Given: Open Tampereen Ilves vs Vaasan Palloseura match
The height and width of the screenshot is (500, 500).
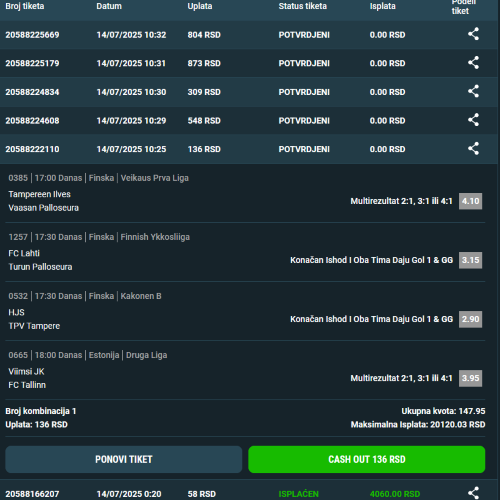Looking at the screenshot, I should pos(44,201).
